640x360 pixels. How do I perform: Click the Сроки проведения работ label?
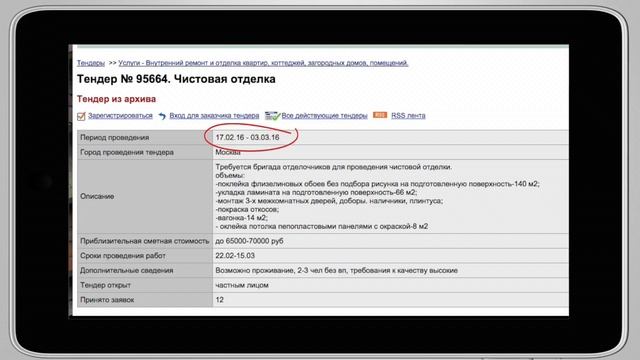123,256
